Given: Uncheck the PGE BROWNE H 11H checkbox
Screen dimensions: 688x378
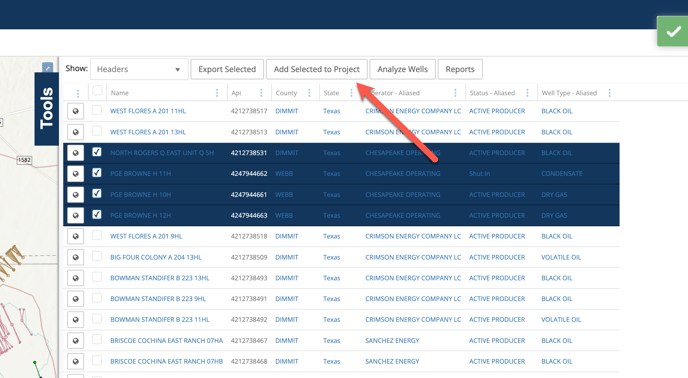Looking at the screenshot, I should (97, 173).
